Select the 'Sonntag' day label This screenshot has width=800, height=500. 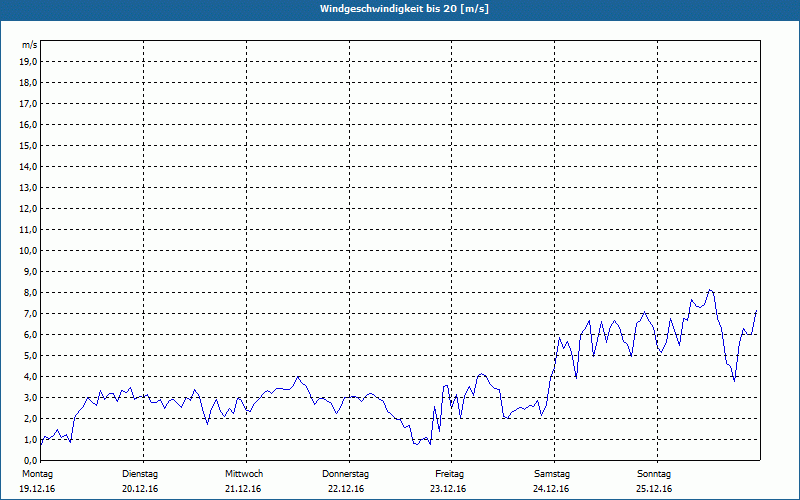(654, 474)
